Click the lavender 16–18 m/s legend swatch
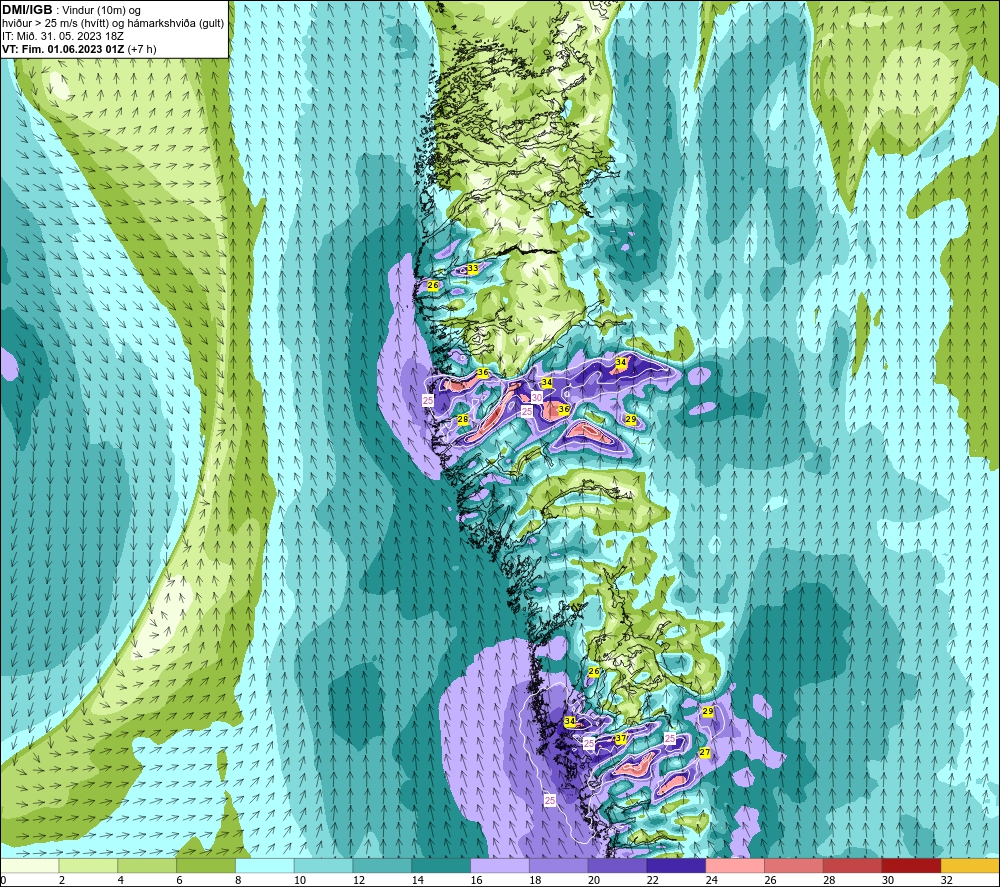 tap(500, 866)
